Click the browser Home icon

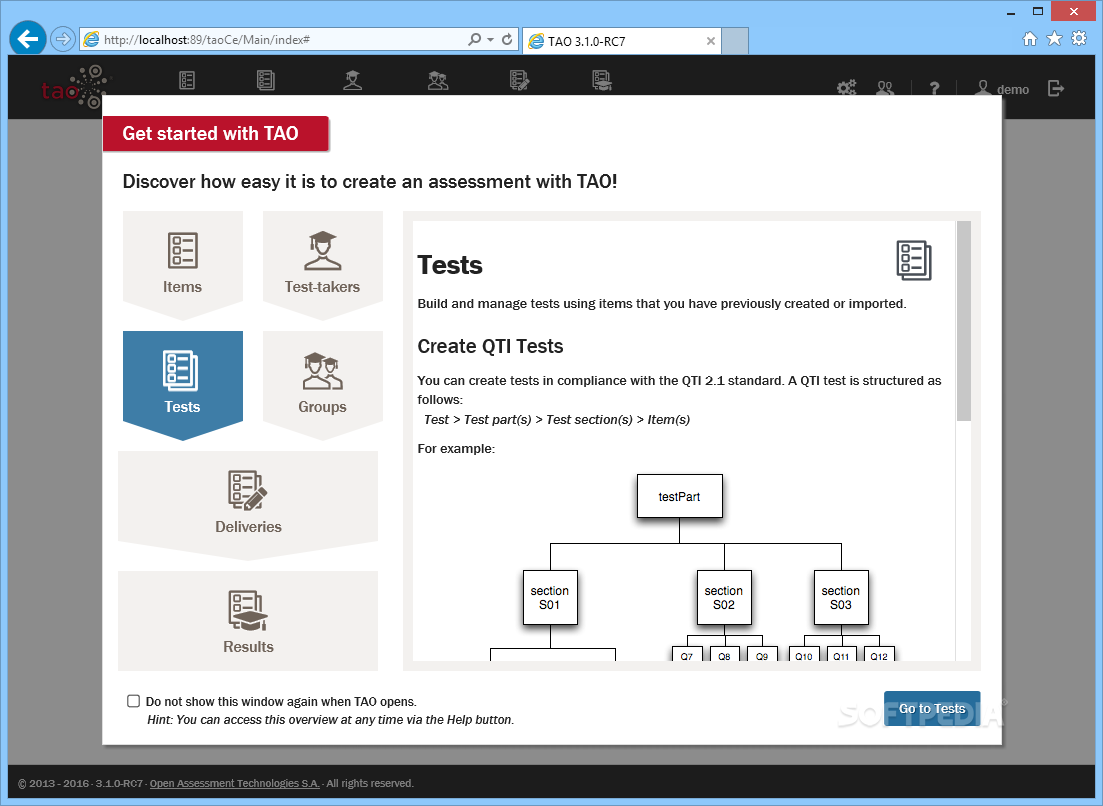point(1030,39)
